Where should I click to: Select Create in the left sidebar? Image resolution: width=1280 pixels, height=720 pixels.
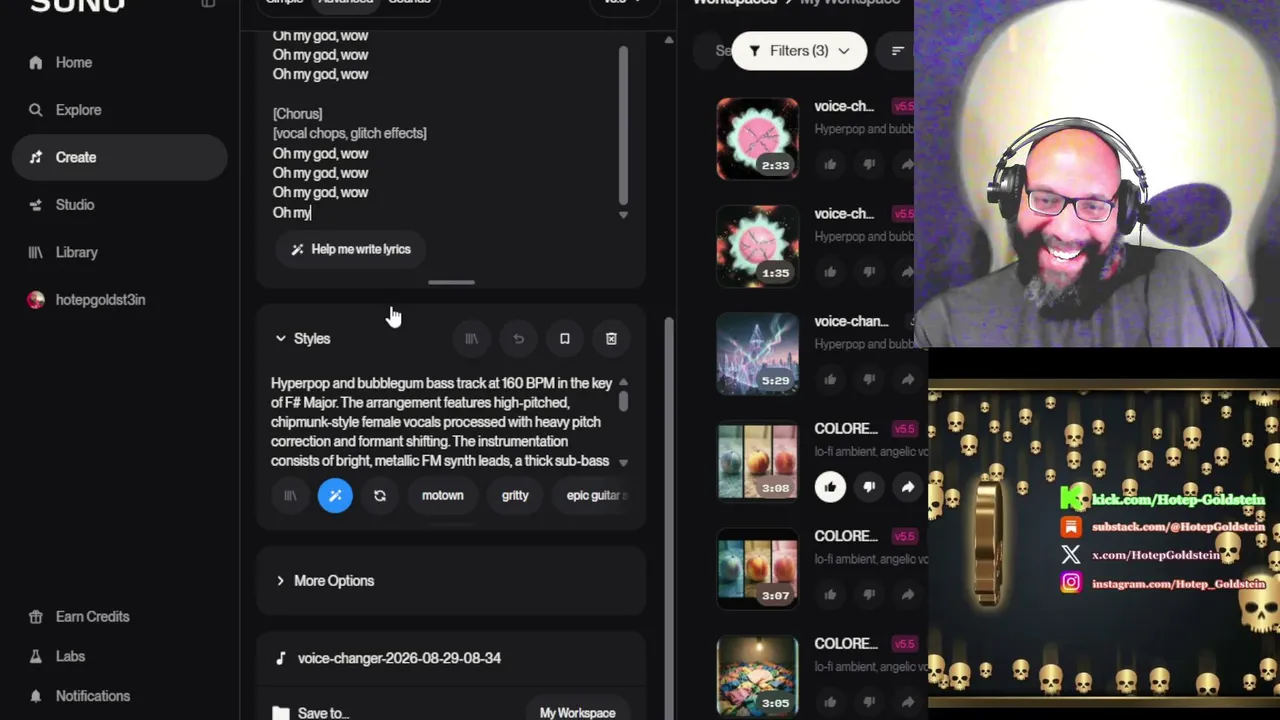pyautogui.click(x=119, y=157)
